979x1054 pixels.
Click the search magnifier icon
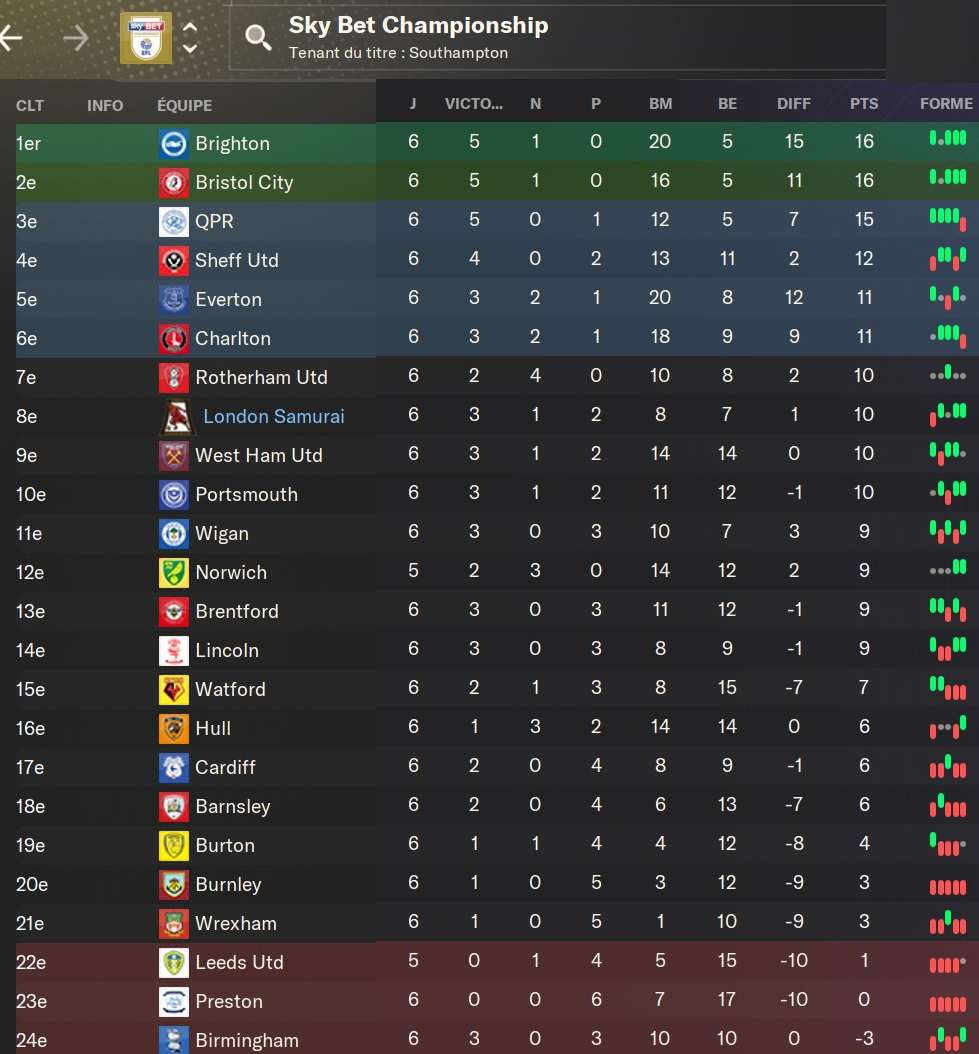[x=258, y=39]
